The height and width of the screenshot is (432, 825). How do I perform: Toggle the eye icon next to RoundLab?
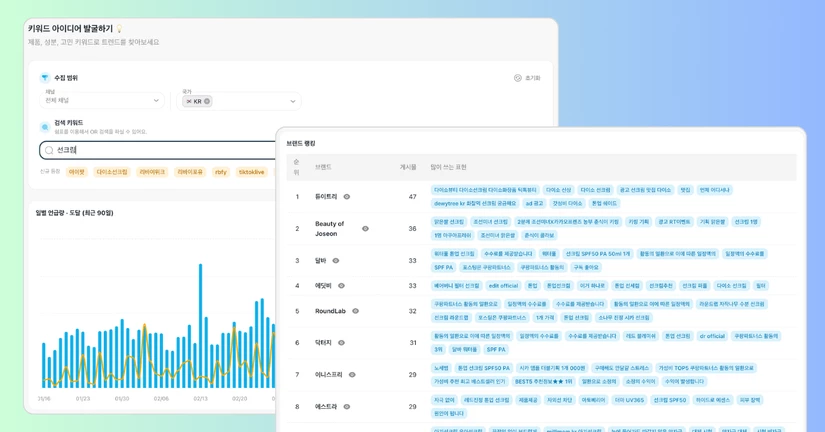pos(356,311)
